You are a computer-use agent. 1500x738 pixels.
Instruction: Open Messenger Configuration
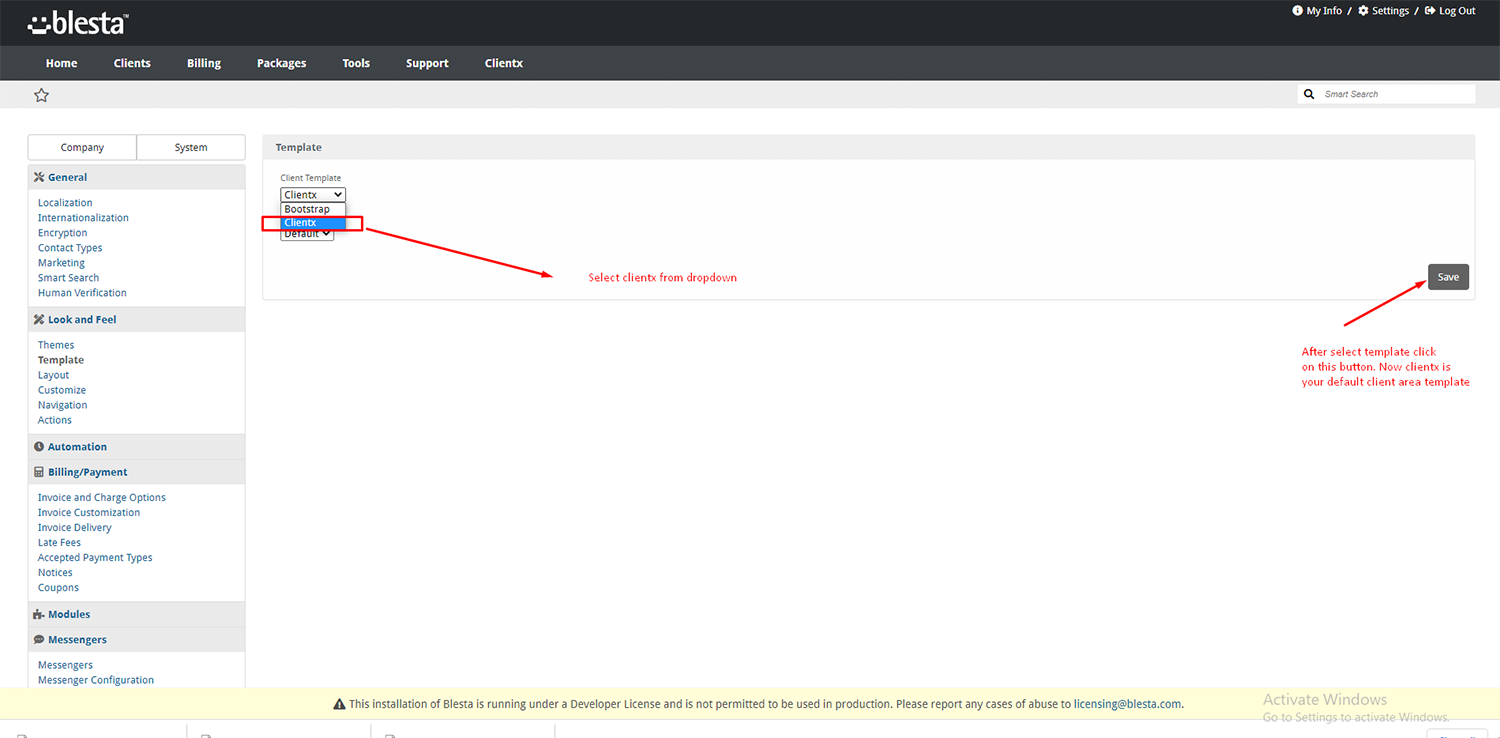tap(96, 680)
